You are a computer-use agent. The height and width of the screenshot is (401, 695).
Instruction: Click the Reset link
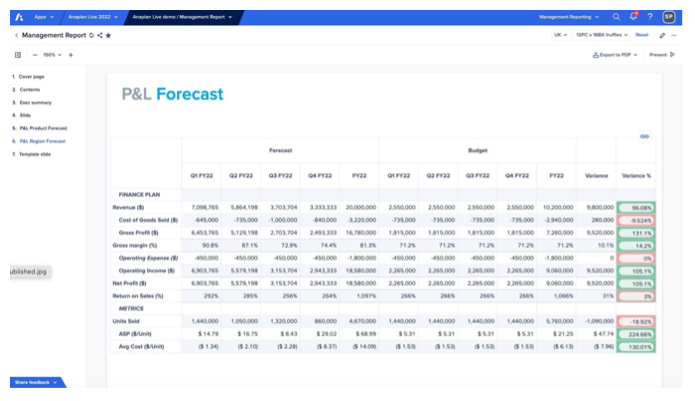click(x=641, y=35)
